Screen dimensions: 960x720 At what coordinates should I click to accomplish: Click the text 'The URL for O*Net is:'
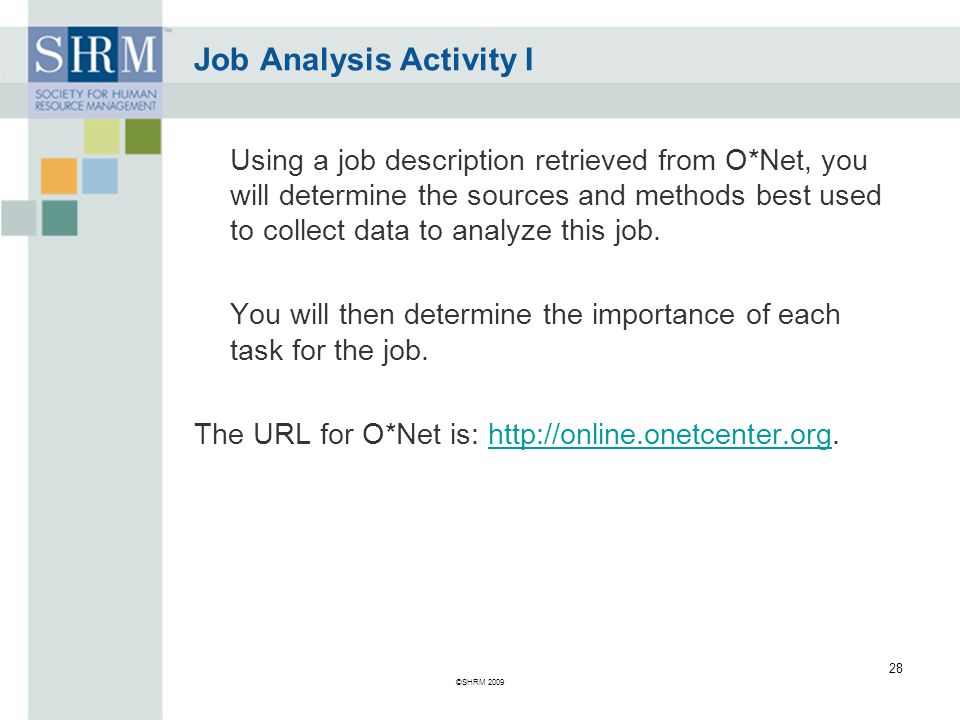coord(336,434)
